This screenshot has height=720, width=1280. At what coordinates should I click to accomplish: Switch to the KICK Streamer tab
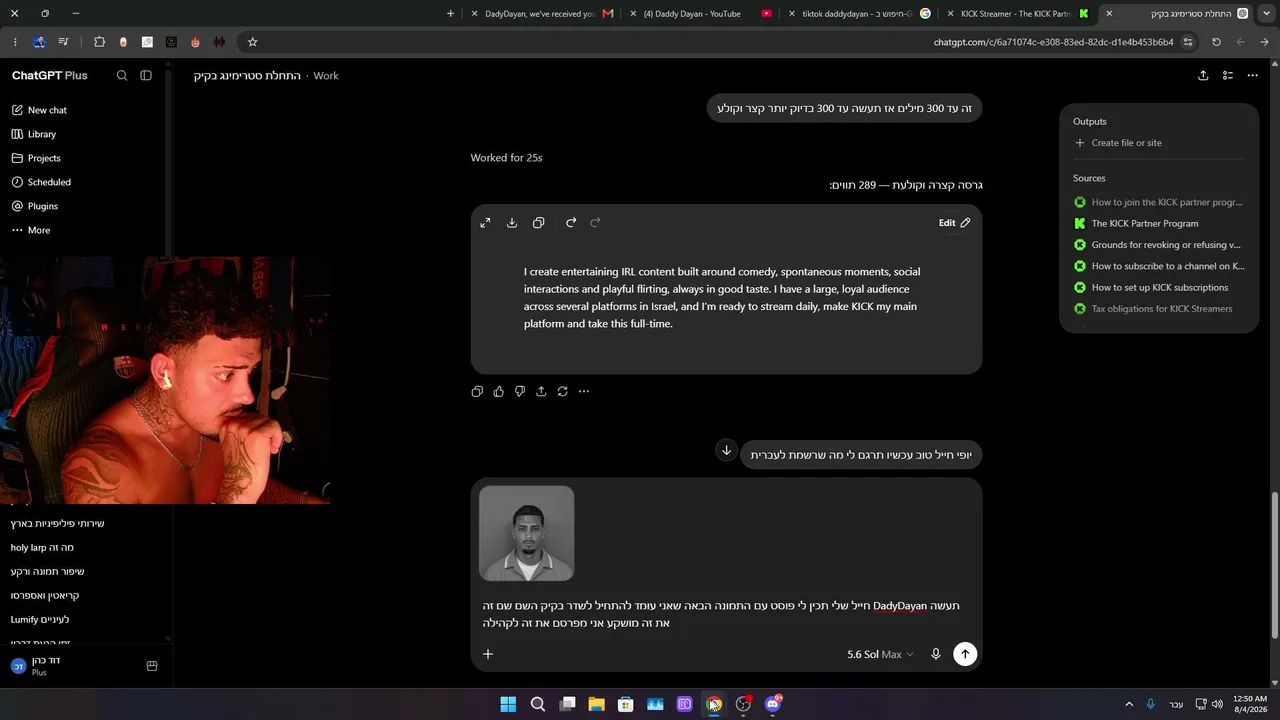(1018, 14)
